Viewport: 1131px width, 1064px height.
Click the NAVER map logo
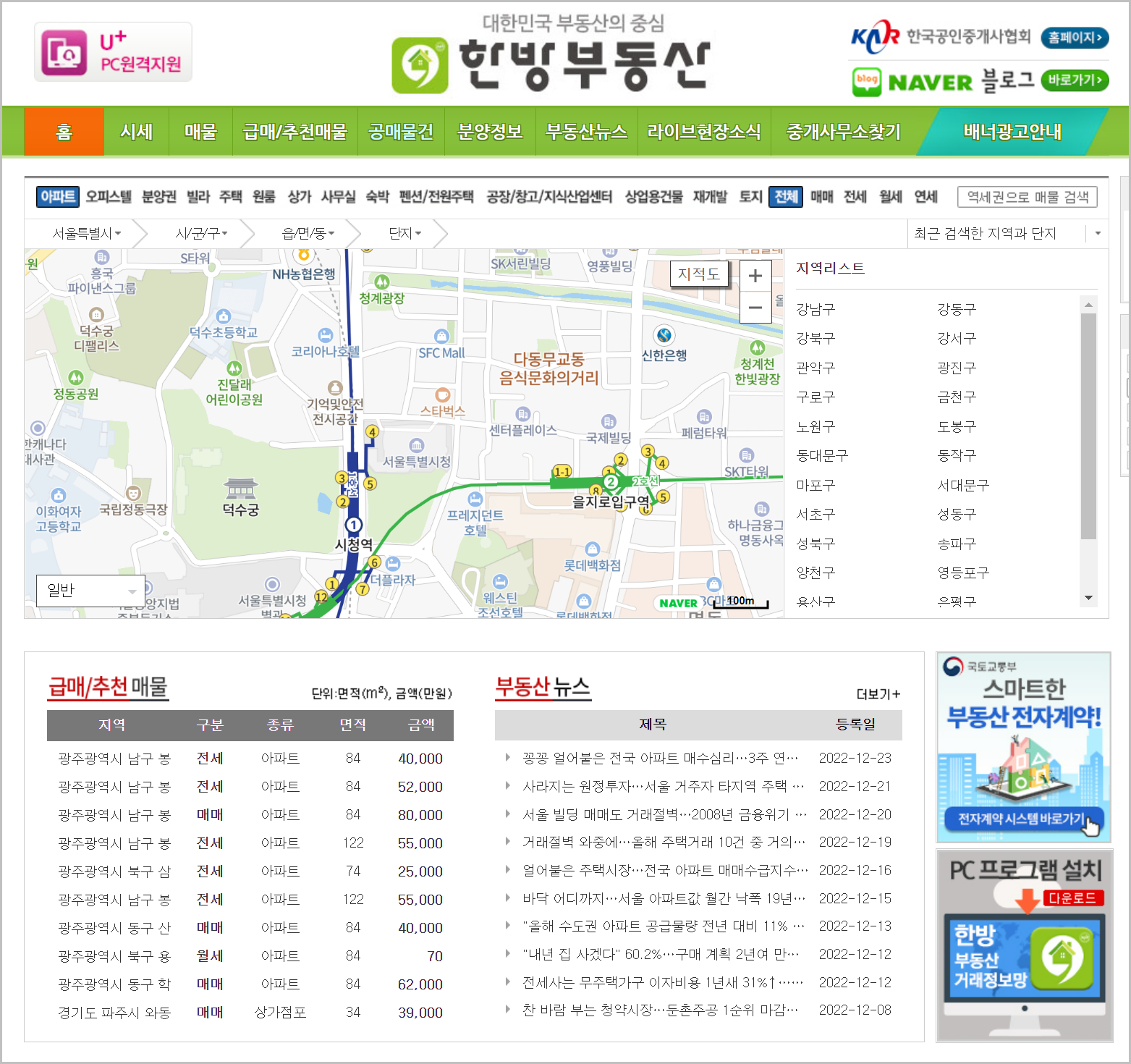tap(678, 603)
